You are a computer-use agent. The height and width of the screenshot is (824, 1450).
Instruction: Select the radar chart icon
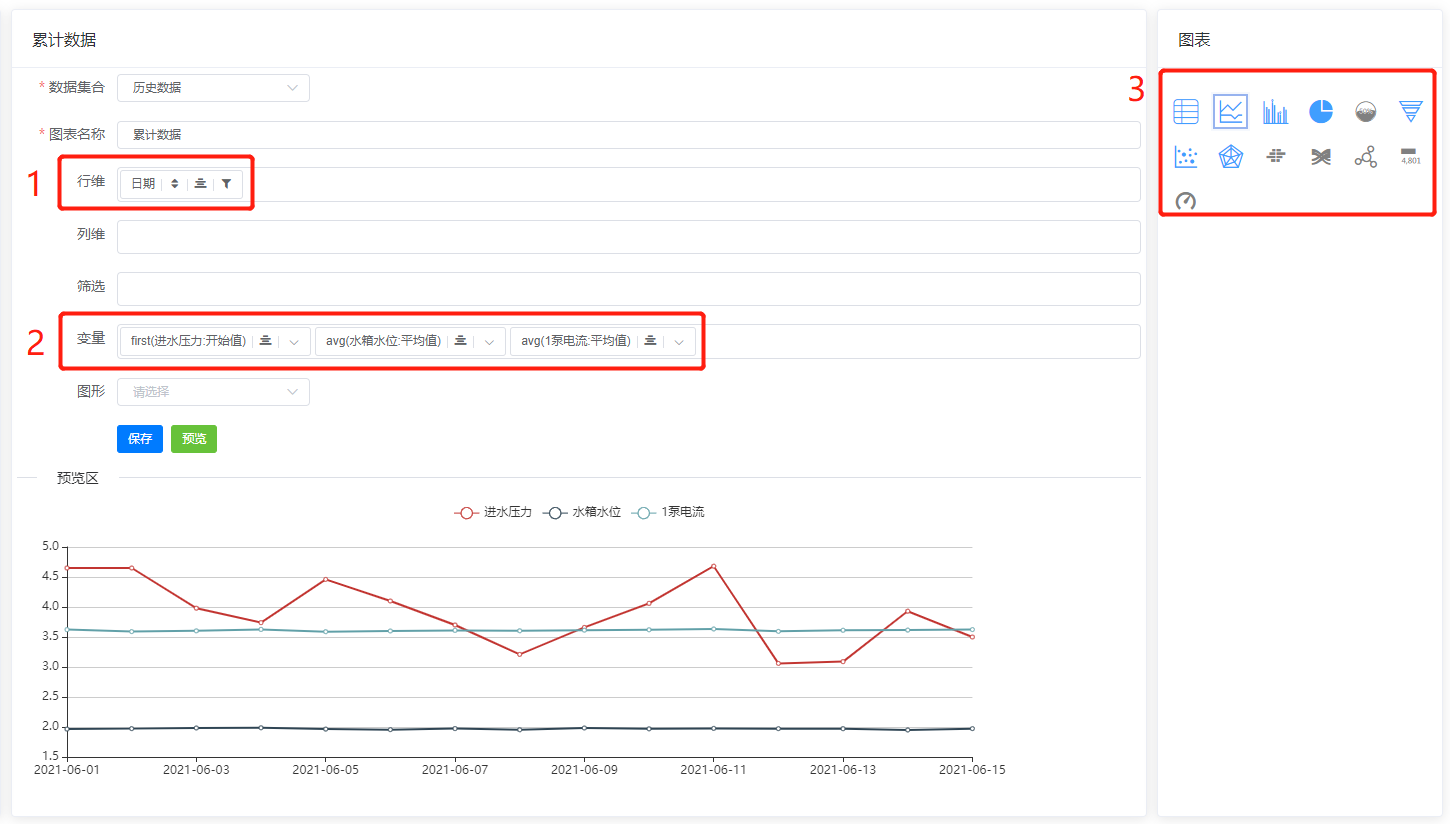point(1230,157)
